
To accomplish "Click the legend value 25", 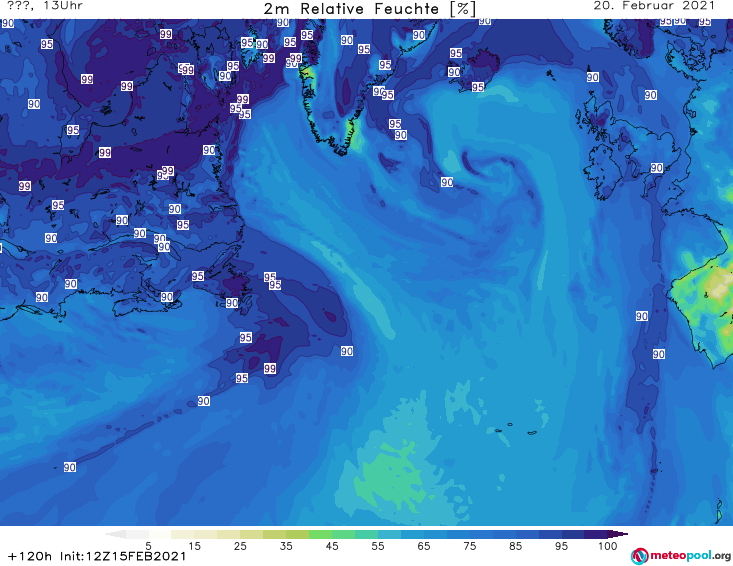I will [240, 546].
